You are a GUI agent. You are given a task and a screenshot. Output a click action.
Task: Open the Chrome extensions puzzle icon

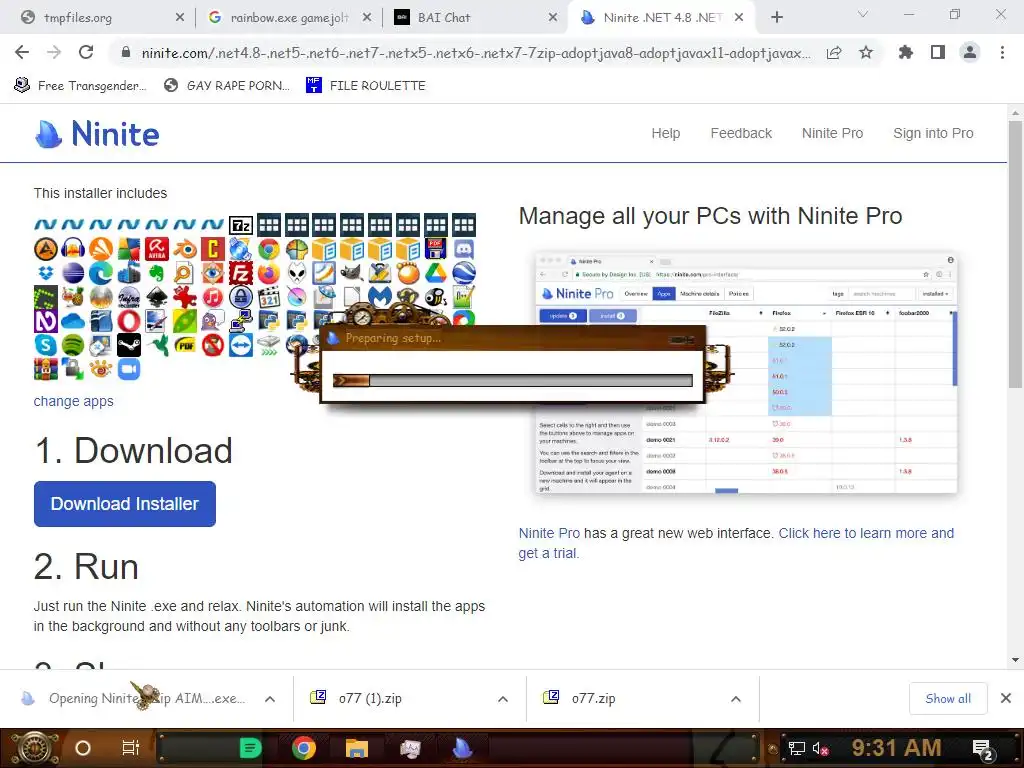[905, 52]
